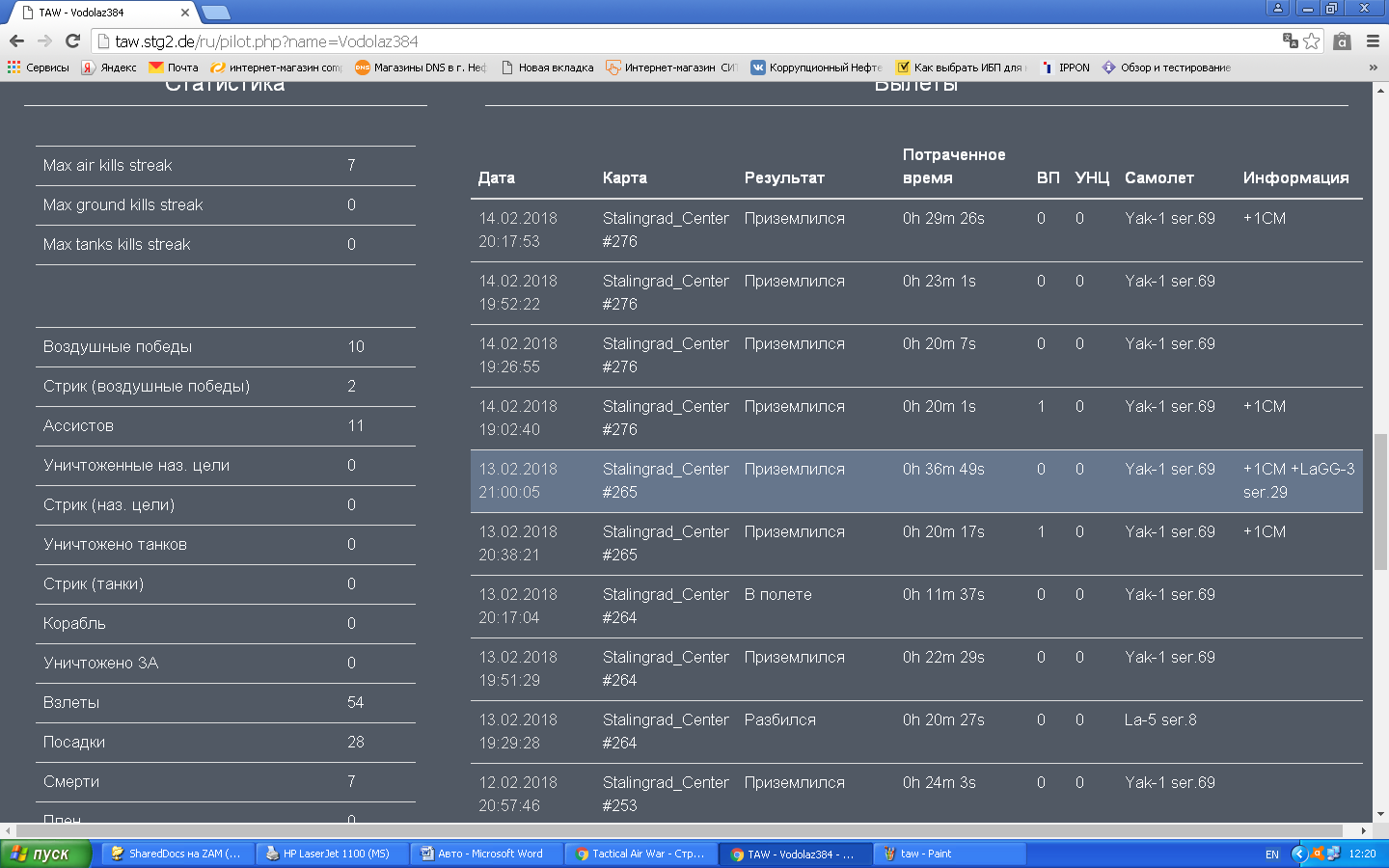
Task: Click the 'В полете' result text
Action: 778,594
